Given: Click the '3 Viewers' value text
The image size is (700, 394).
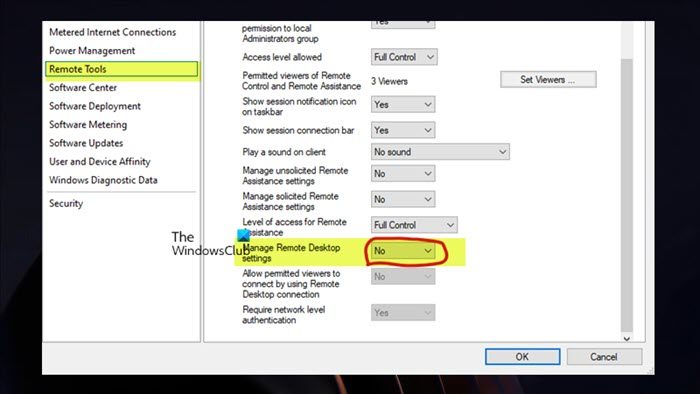Looking at the screenshot, I should point(389,81).
